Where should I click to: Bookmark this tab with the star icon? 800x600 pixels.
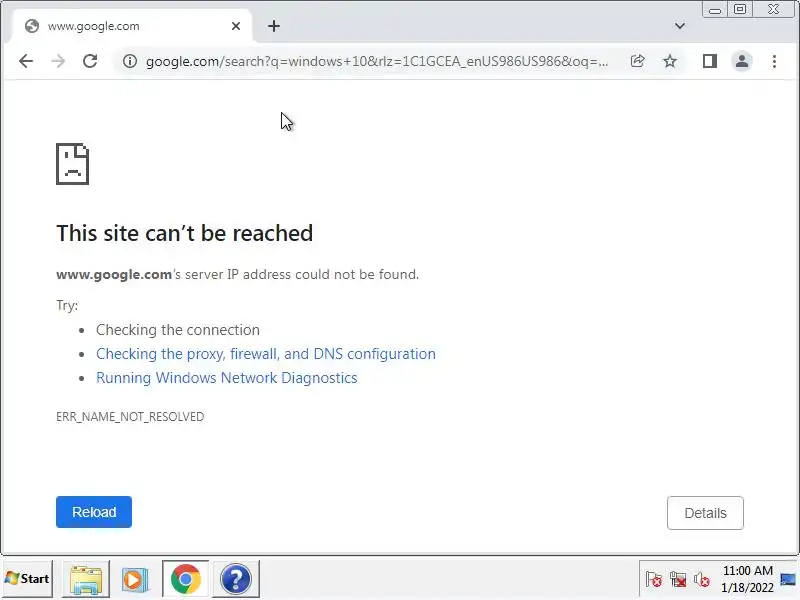669,61
